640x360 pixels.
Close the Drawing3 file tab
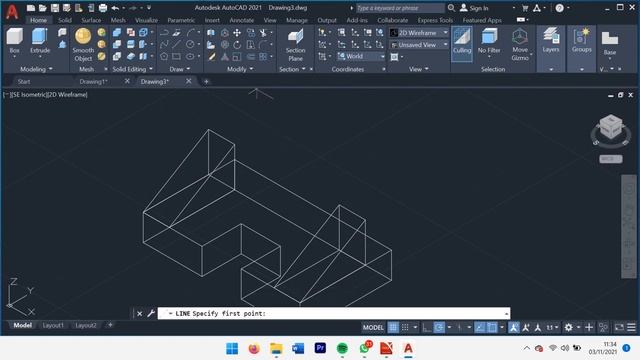[x=189, y=81]
